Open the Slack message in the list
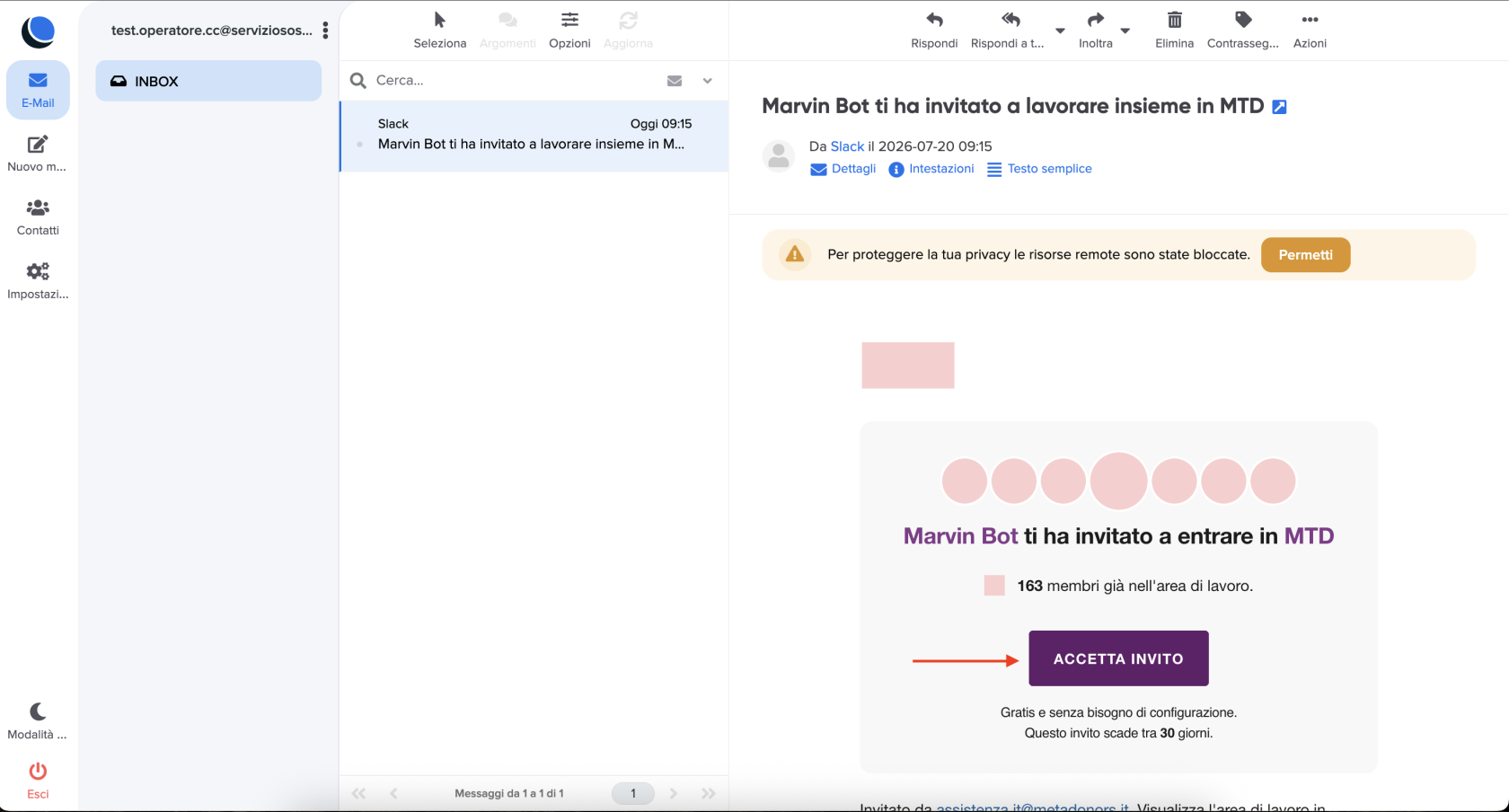1509x812 pixels. [x=534, y=135]
